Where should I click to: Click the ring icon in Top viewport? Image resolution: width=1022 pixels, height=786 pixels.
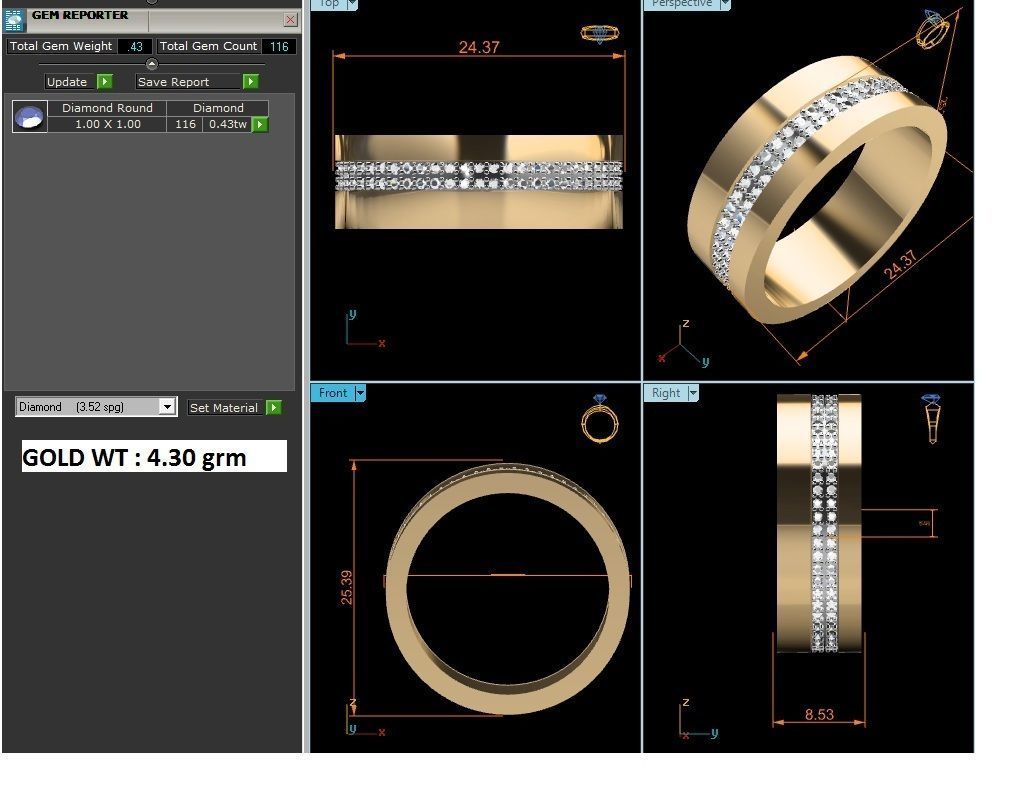(x=600, y=33)
